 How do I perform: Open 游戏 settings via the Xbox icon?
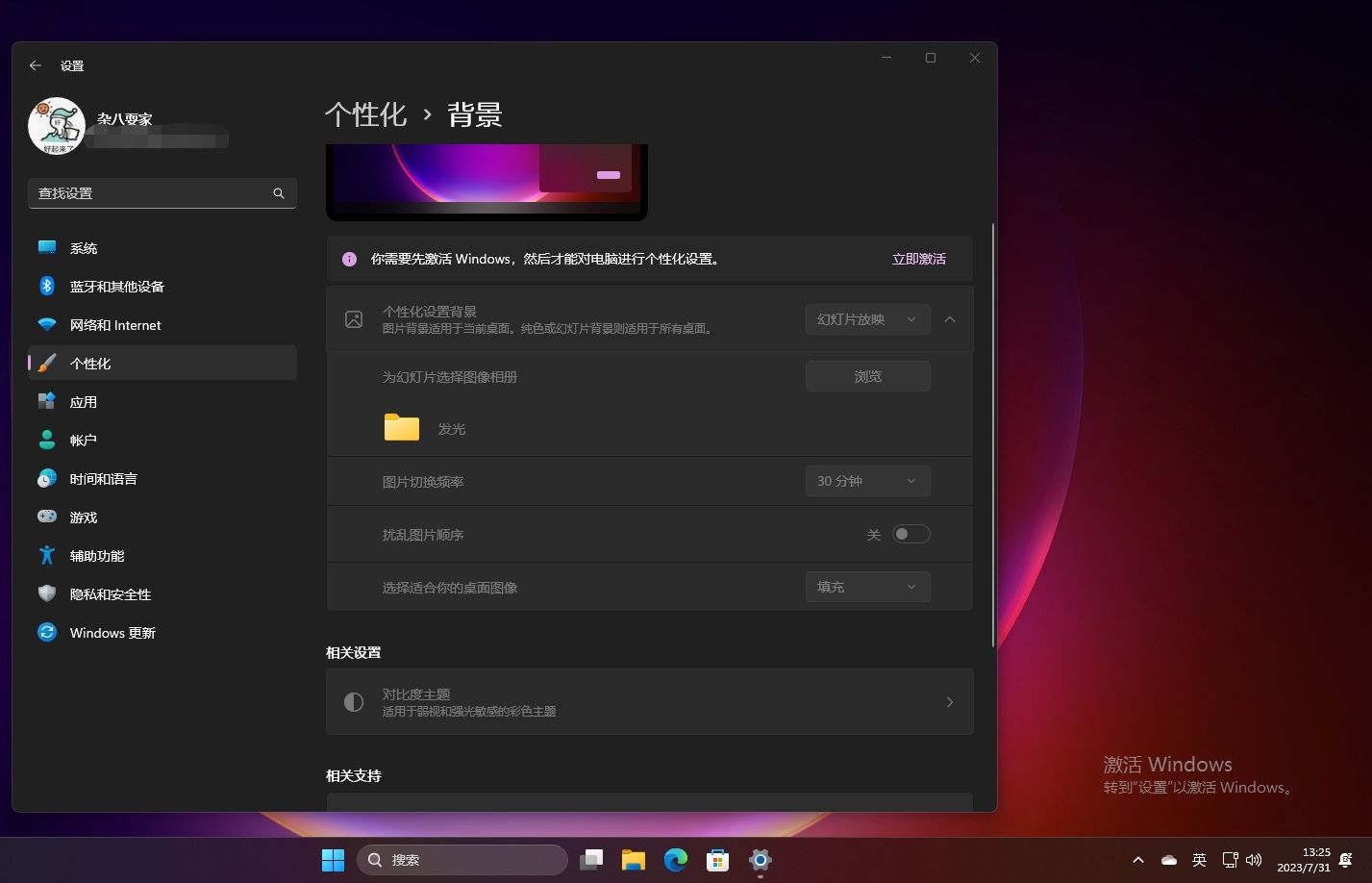click(x=47, y=517)
